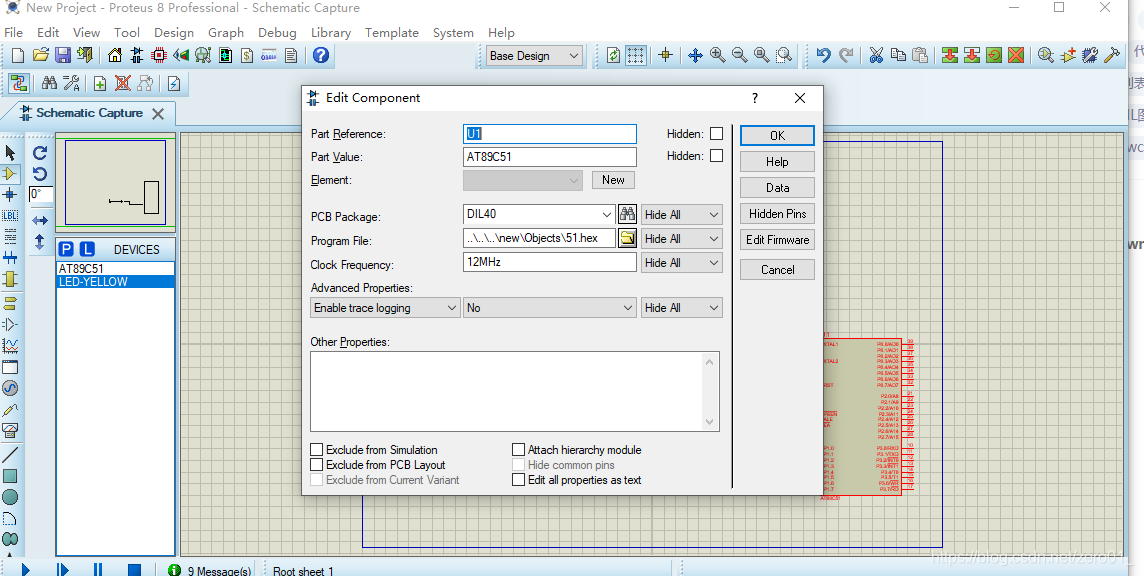1144x576 pixels.
Task: Click the Undo arrow icon
Action: point(824,55)
